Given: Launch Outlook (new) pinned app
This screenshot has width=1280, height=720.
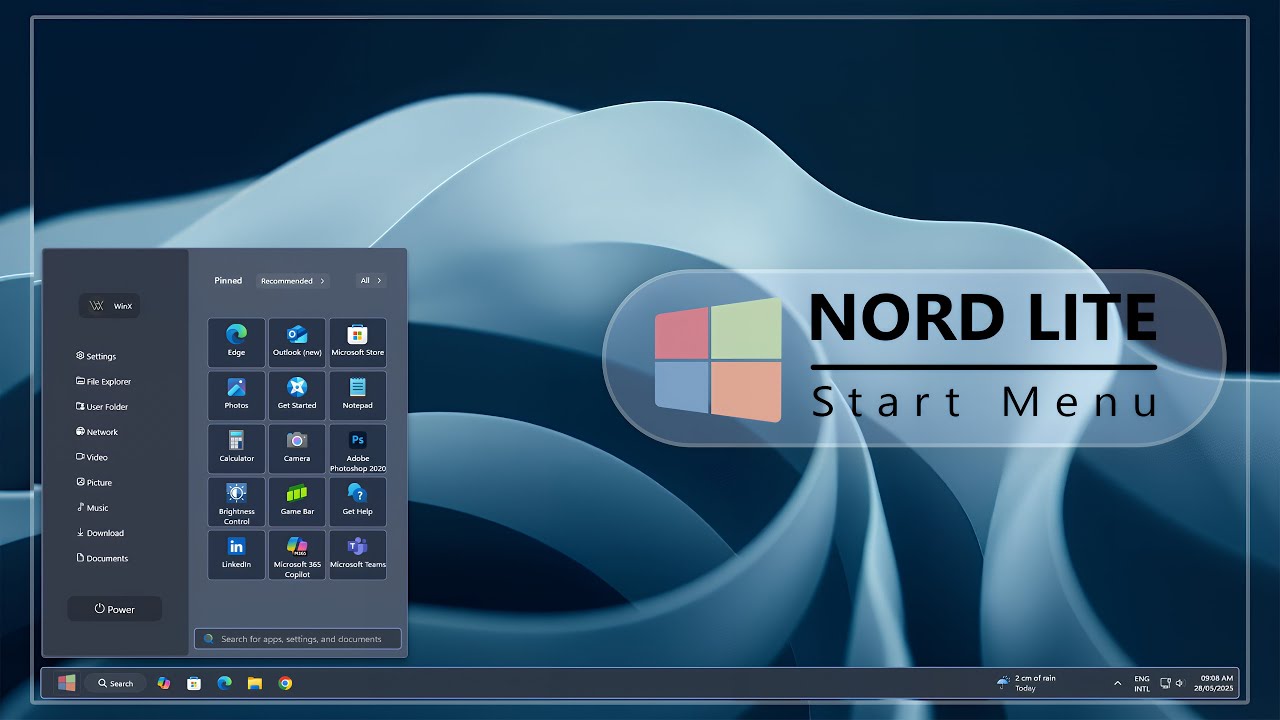Looking at the screenshot, I should pyautogui.click(x=297, y=342).
